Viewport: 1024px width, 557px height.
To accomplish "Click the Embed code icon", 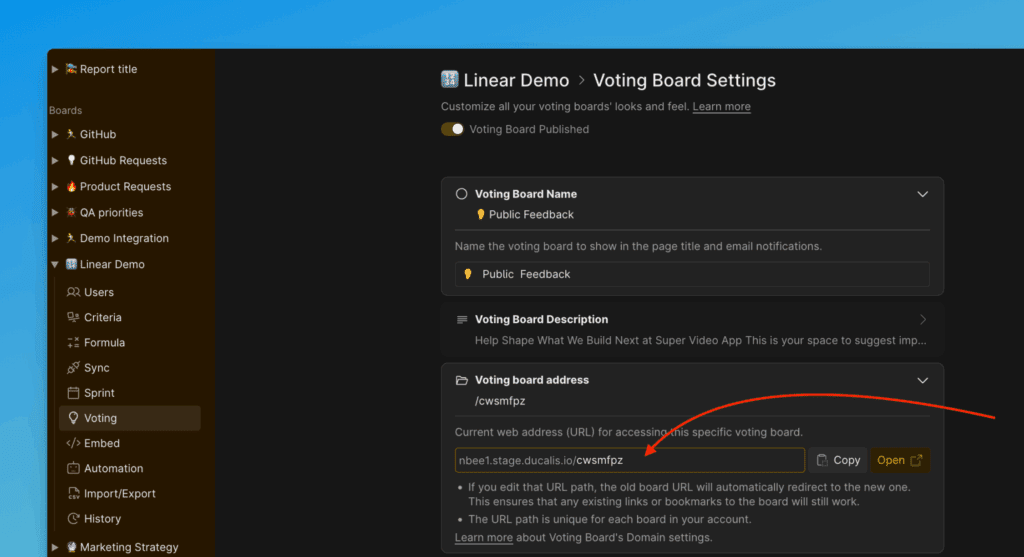I will 73,443.
